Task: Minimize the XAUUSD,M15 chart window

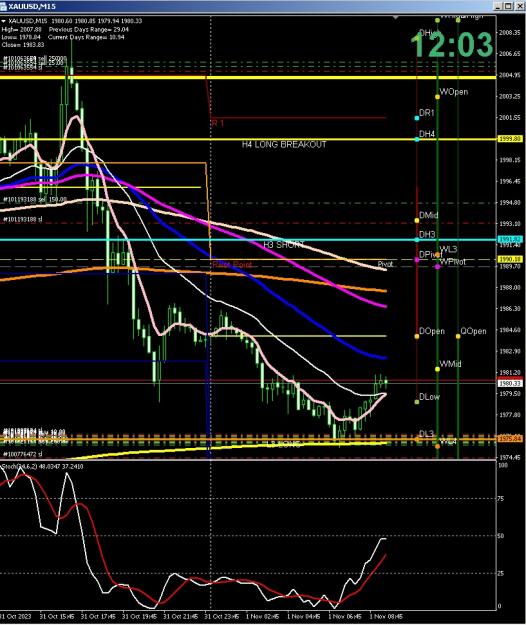Action: 499,6
